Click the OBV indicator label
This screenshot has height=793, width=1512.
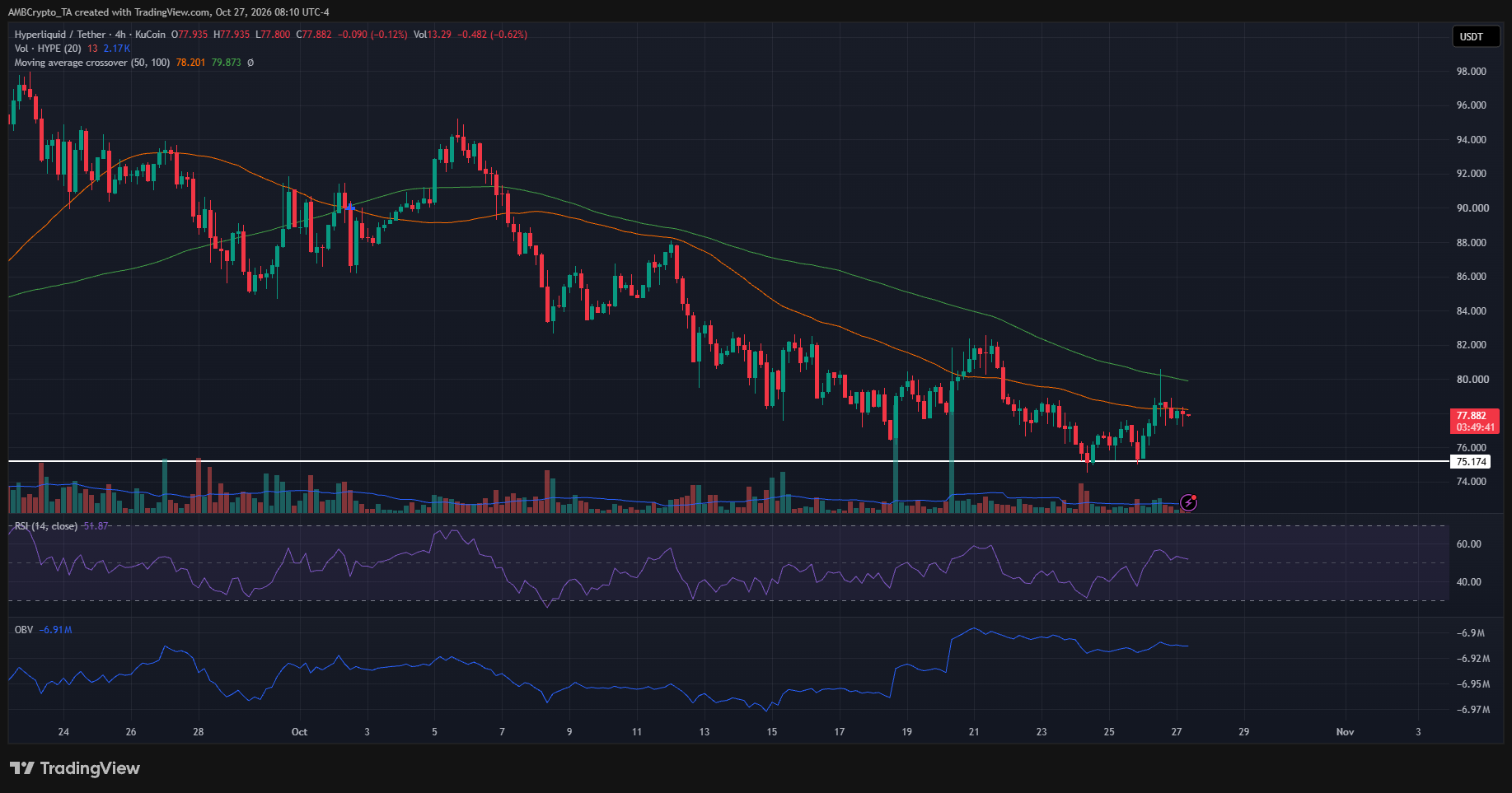[x=24, y=630]
